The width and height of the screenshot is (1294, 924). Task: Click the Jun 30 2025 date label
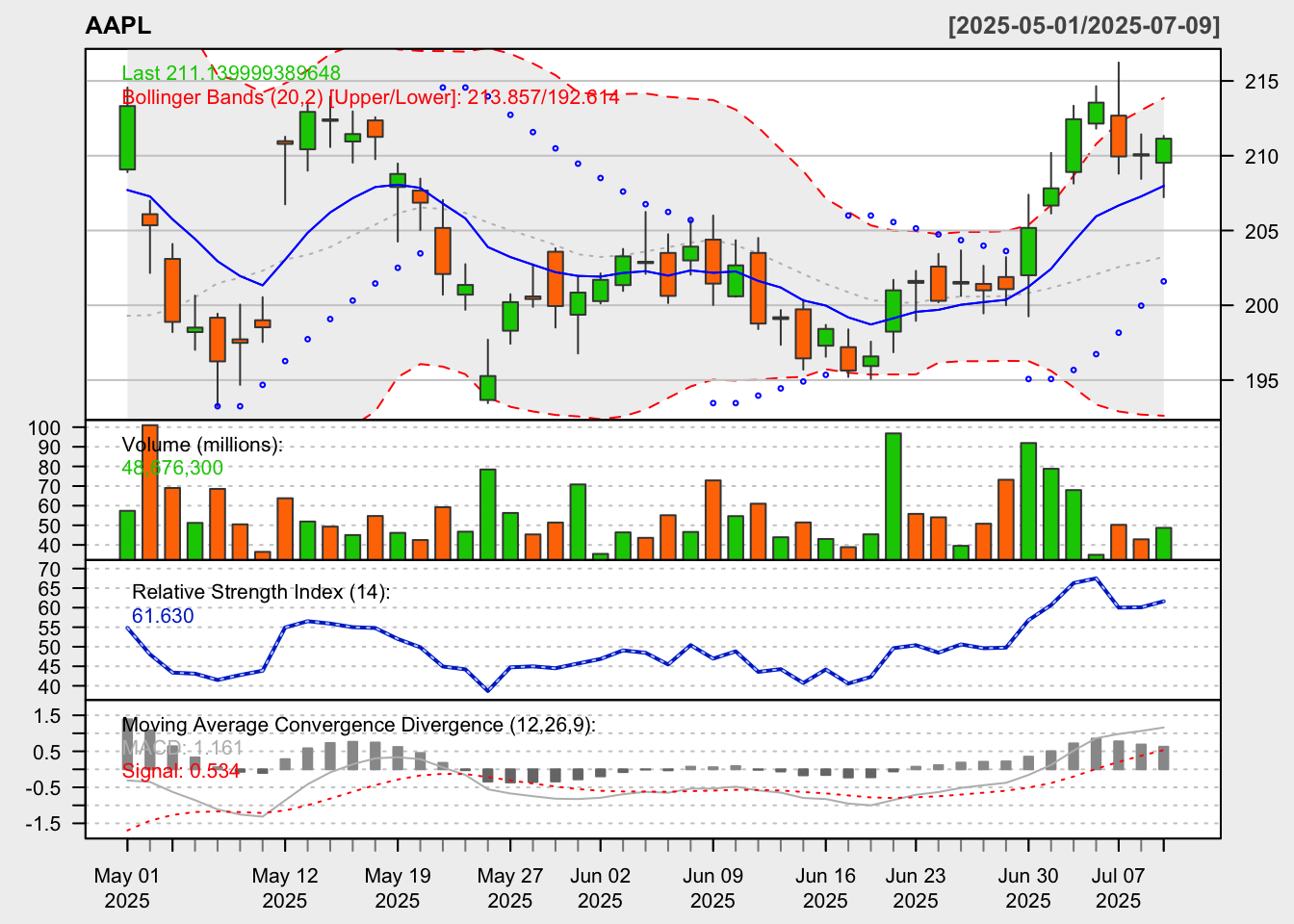coord(1028,888)
